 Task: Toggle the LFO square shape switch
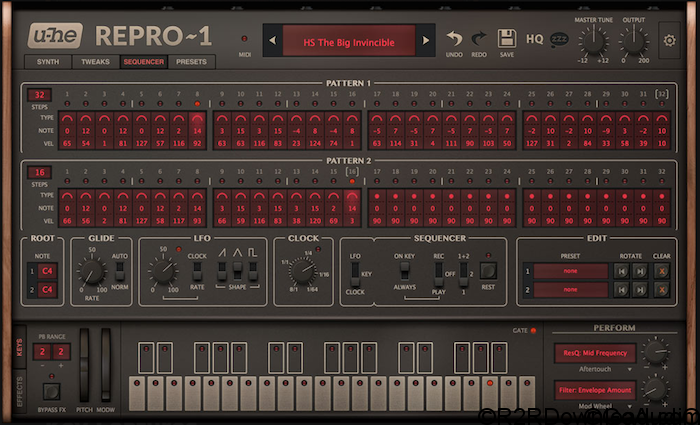coord(253,271)
